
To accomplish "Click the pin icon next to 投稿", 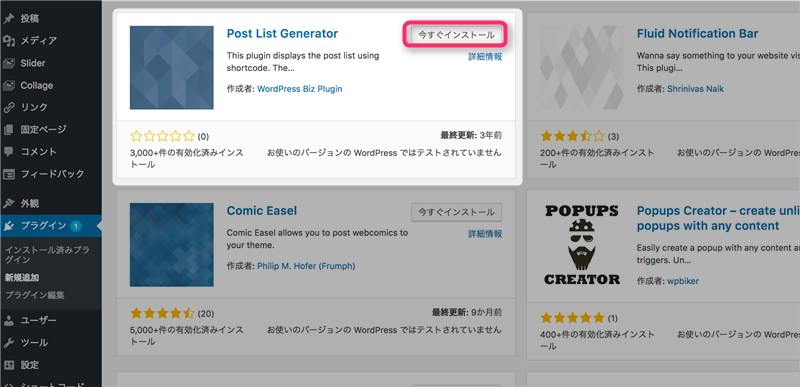I will pos(9,19).
